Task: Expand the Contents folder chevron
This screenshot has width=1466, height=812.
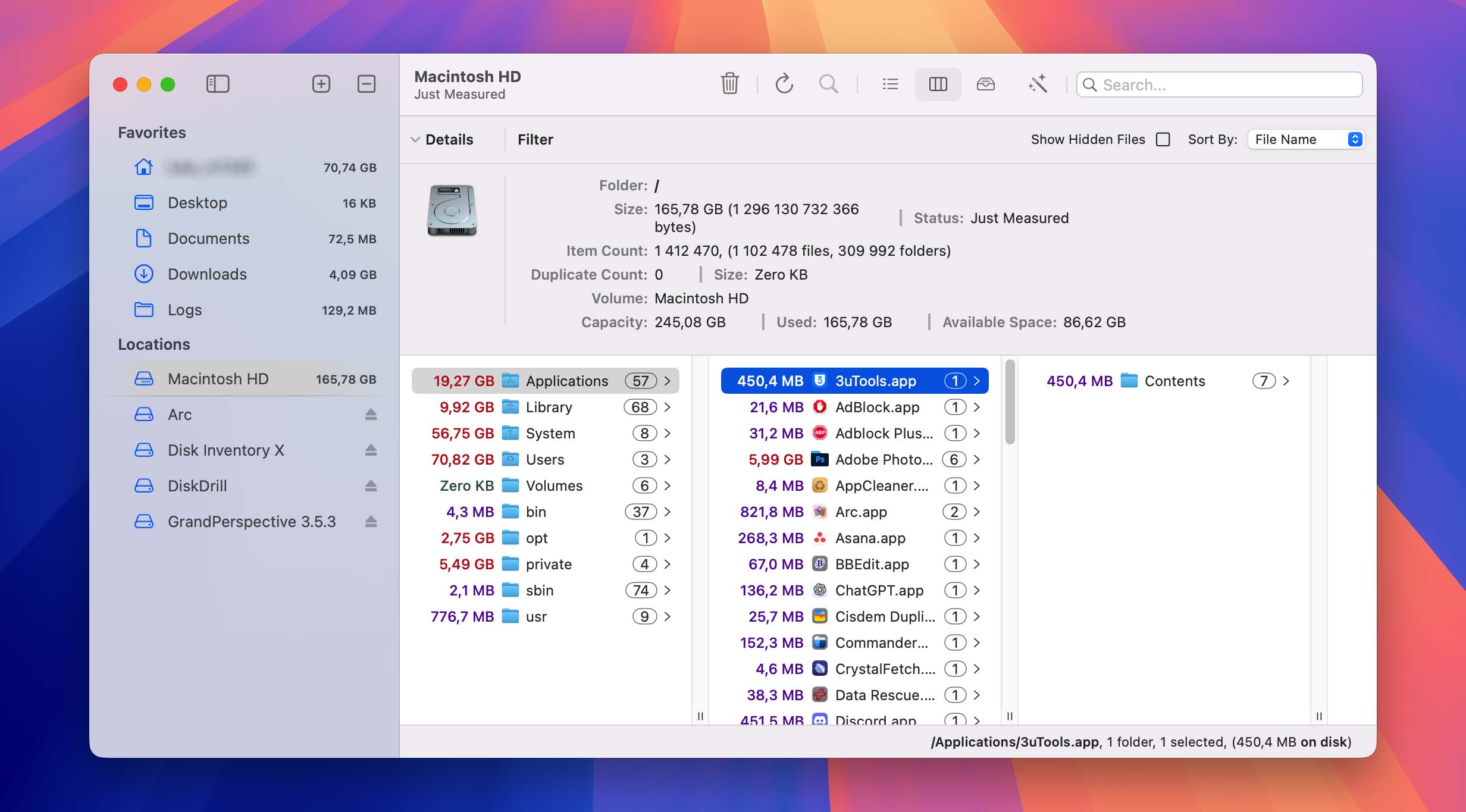Action: coord(1286,381)
